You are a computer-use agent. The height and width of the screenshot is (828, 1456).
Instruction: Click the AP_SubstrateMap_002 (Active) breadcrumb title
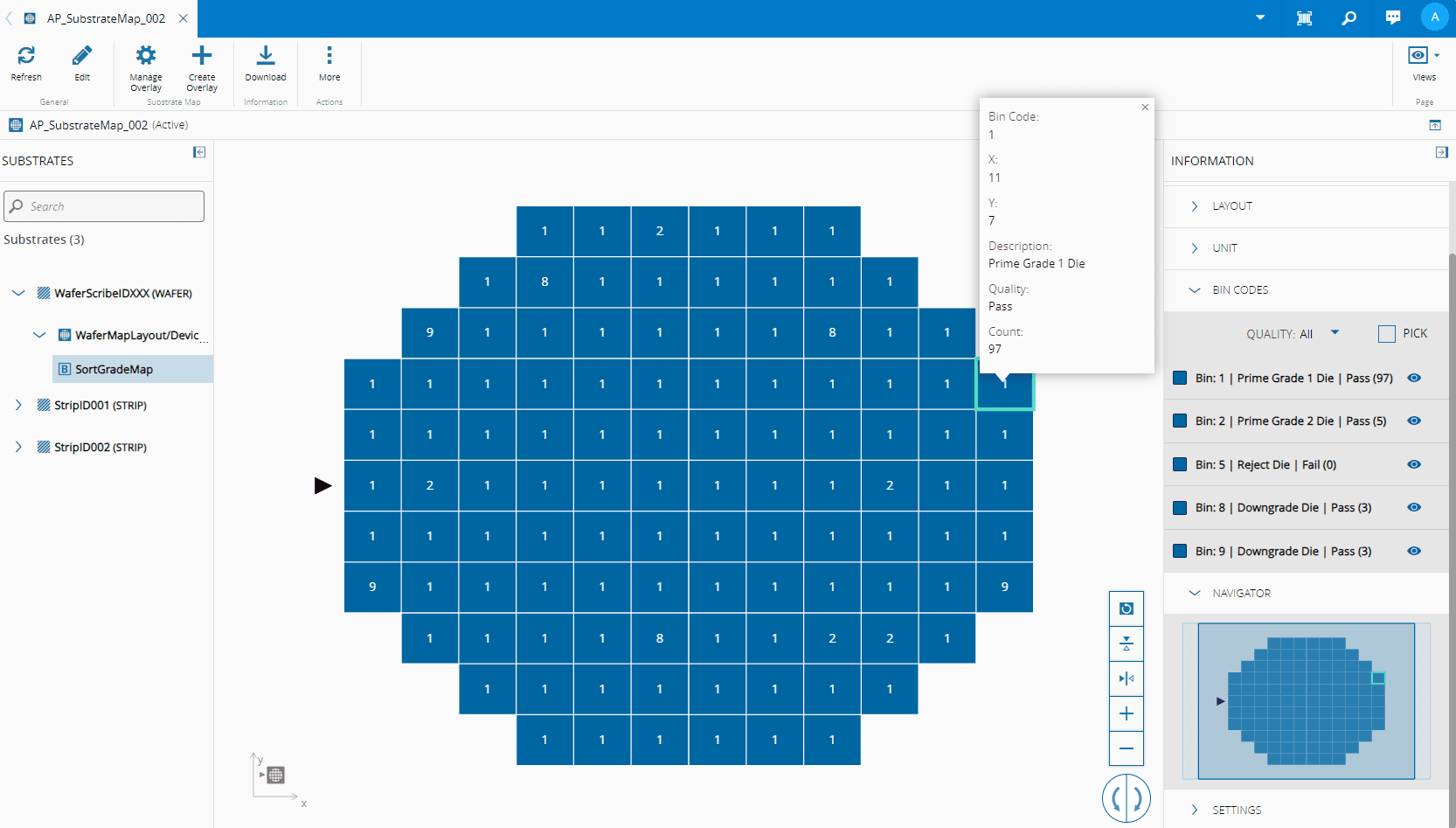pyautogui.click(x=108, y=125)
